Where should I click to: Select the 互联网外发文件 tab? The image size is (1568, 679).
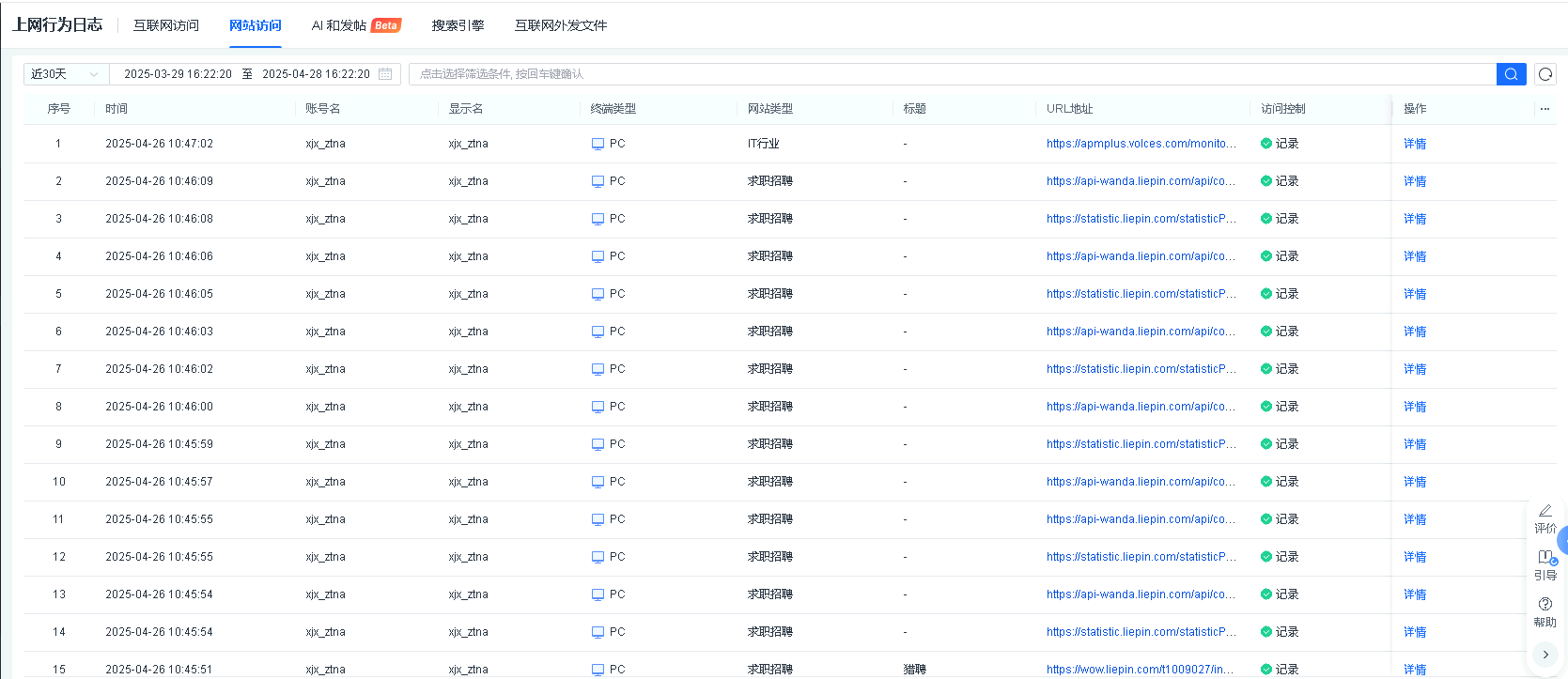[x=561, y=25]
